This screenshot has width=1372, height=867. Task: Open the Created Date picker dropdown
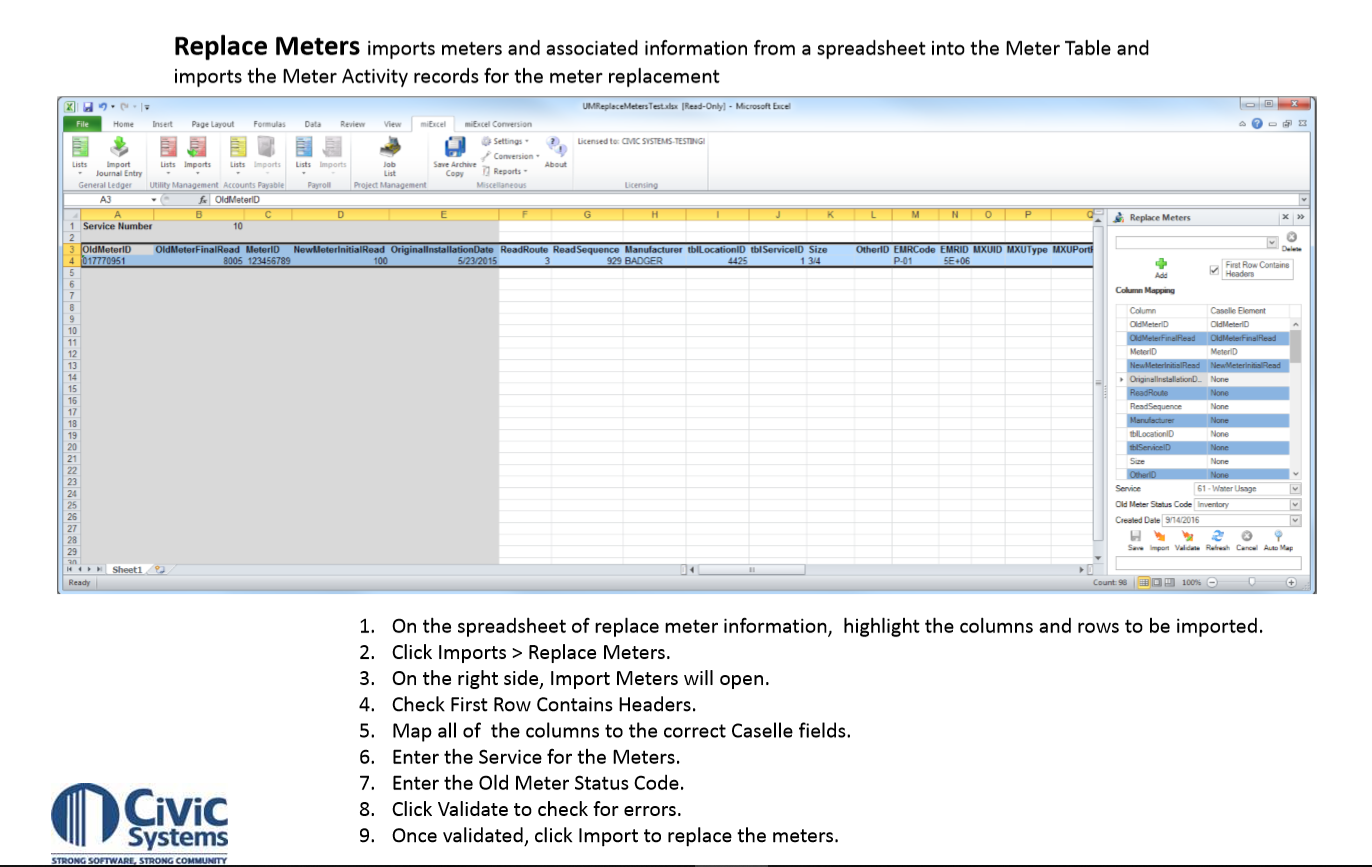pos(1295,521)
